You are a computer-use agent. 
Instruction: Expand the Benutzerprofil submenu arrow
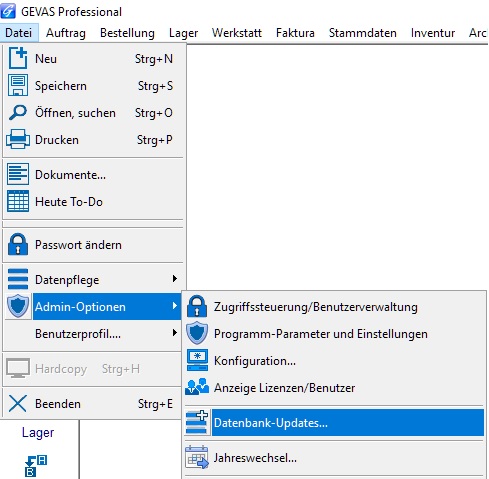click(174, 333)
